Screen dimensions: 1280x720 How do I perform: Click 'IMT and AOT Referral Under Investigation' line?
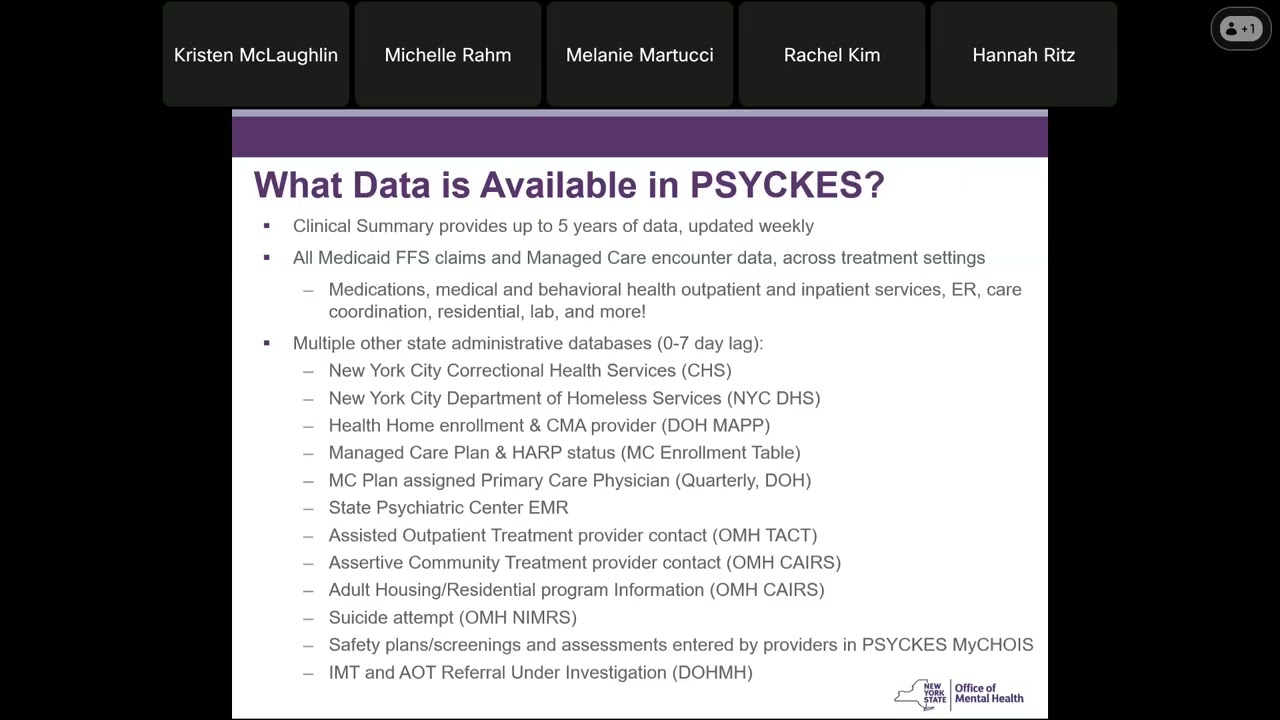[x=541, y=673]
